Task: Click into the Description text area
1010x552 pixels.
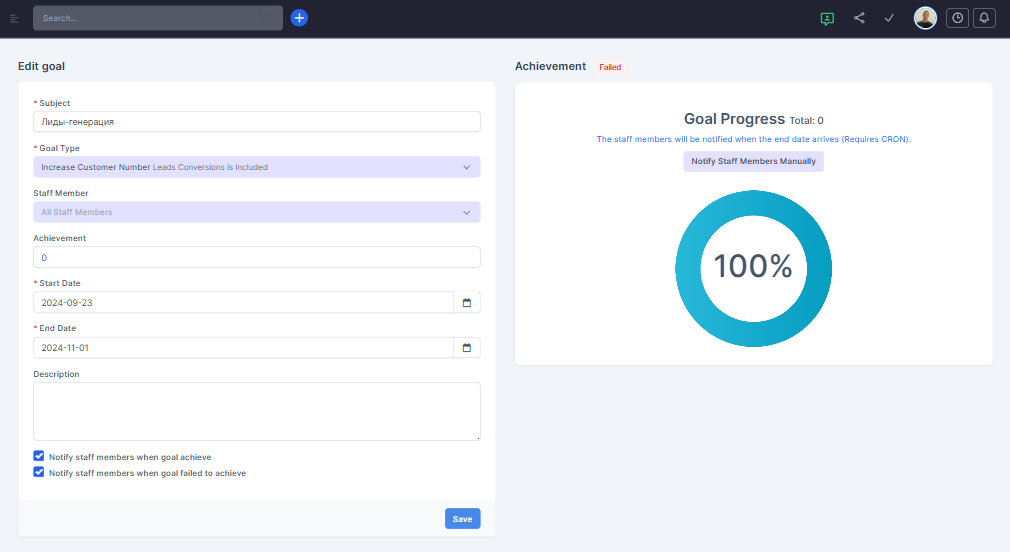Action: pos(256,411)
